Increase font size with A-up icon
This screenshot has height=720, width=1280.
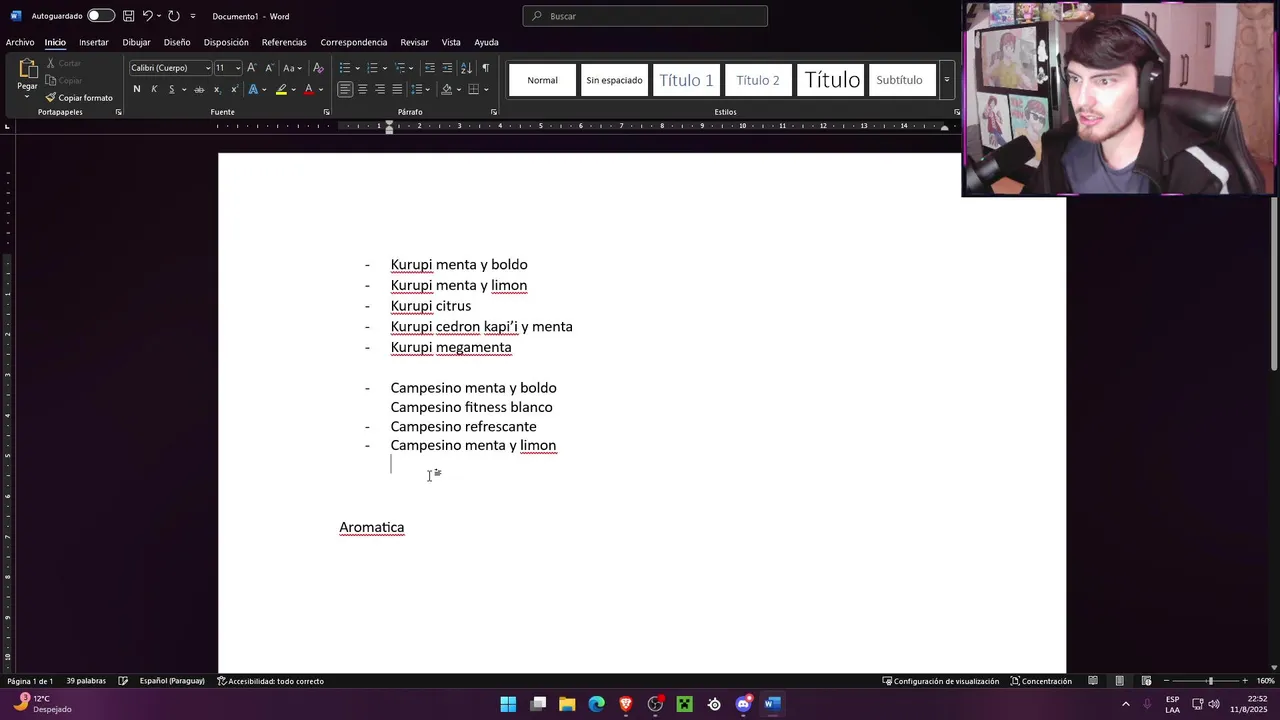click(252, 68)
